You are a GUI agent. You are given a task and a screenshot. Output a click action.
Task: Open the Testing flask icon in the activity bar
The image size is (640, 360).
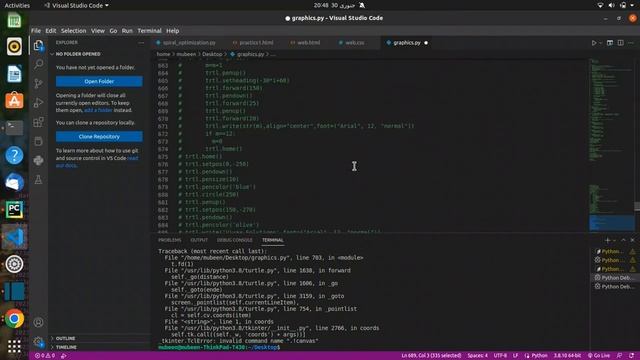(38, 180)
